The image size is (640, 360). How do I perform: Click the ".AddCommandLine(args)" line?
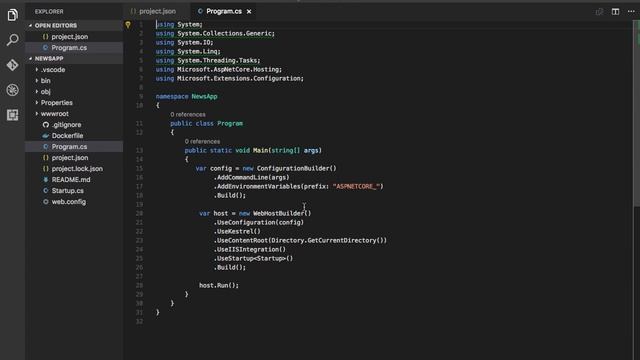coord(251,178)
